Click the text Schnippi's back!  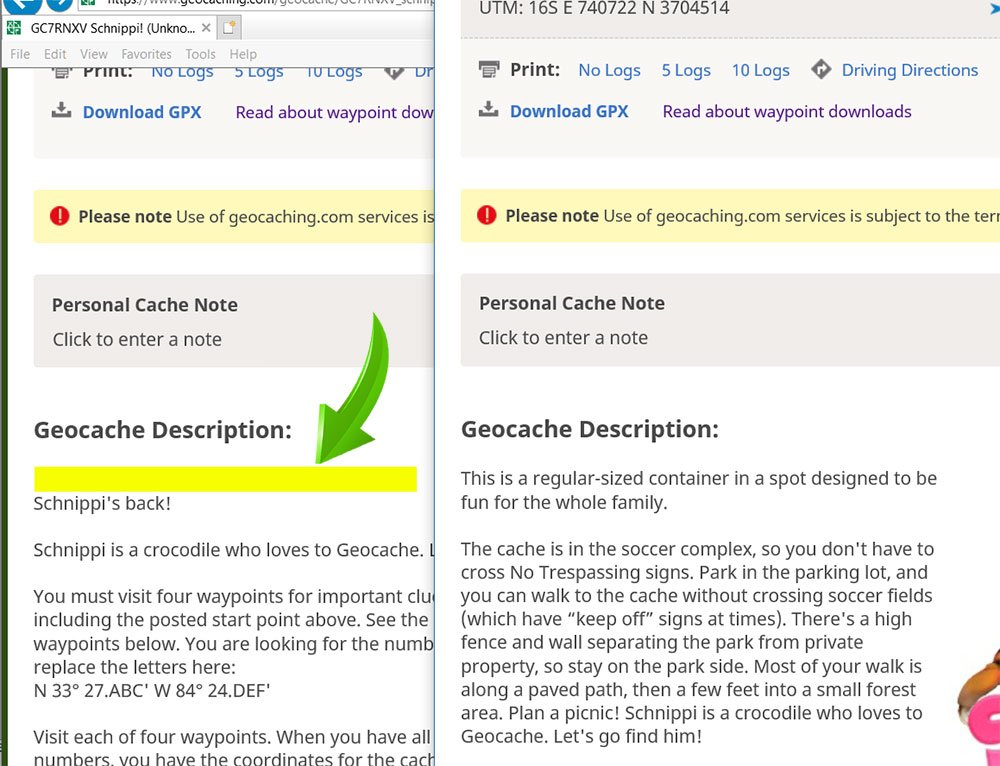[102, 503]
